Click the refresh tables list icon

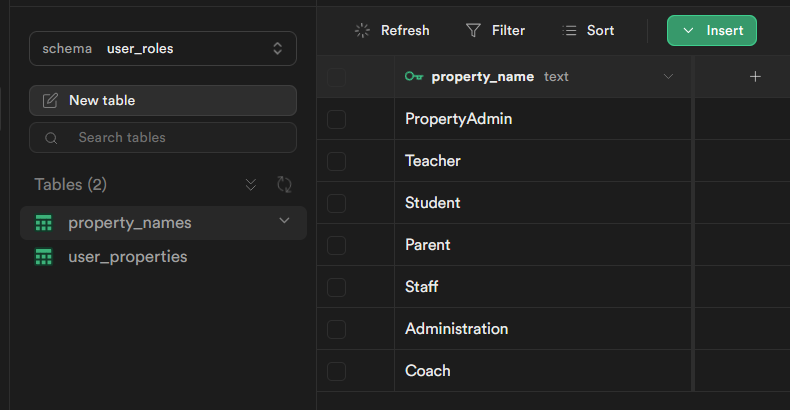pos(284,184)
